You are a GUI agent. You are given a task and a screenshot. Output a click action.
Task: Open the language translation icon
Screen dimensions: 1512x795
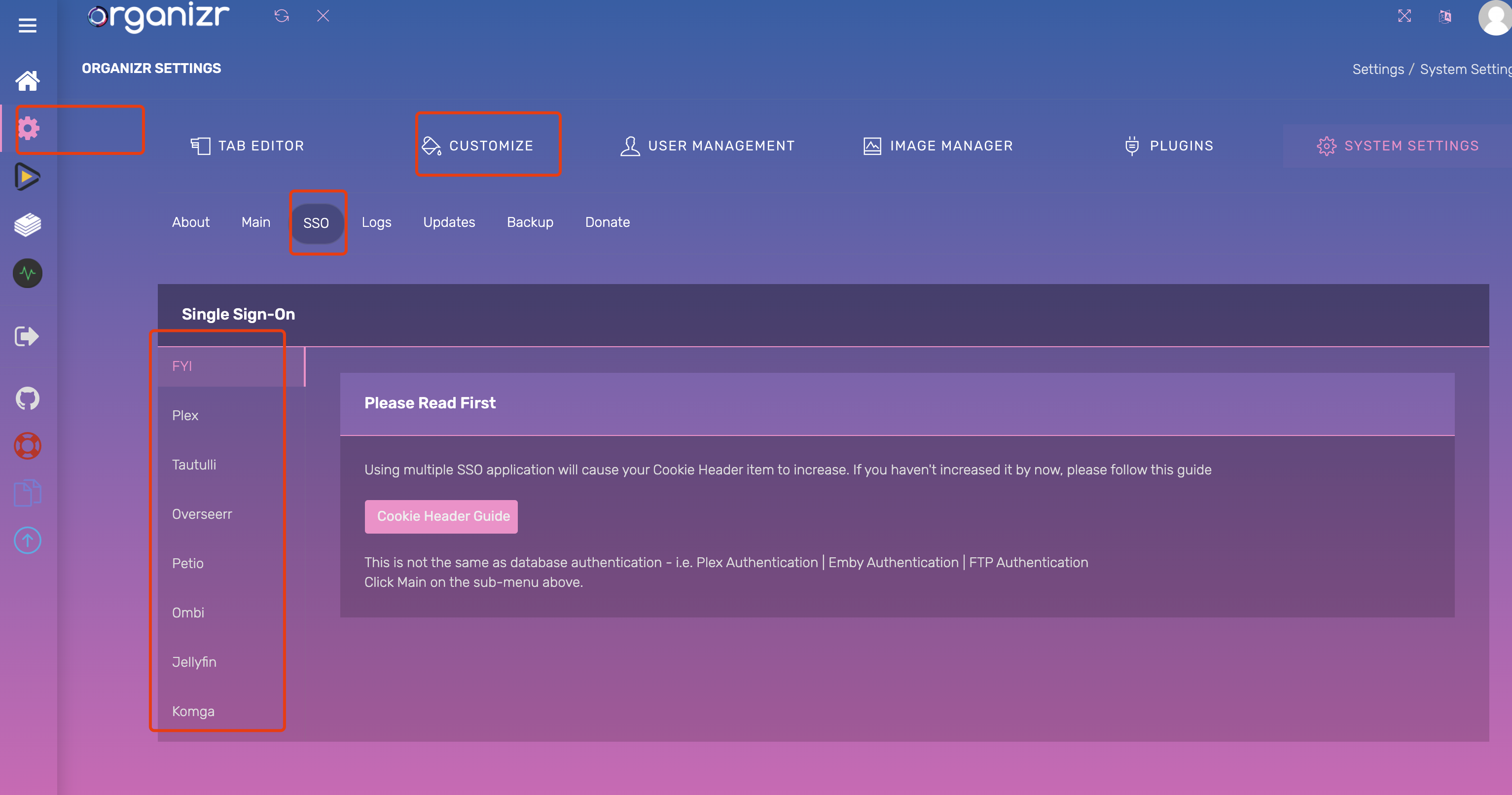click(x=1444, y=16)
